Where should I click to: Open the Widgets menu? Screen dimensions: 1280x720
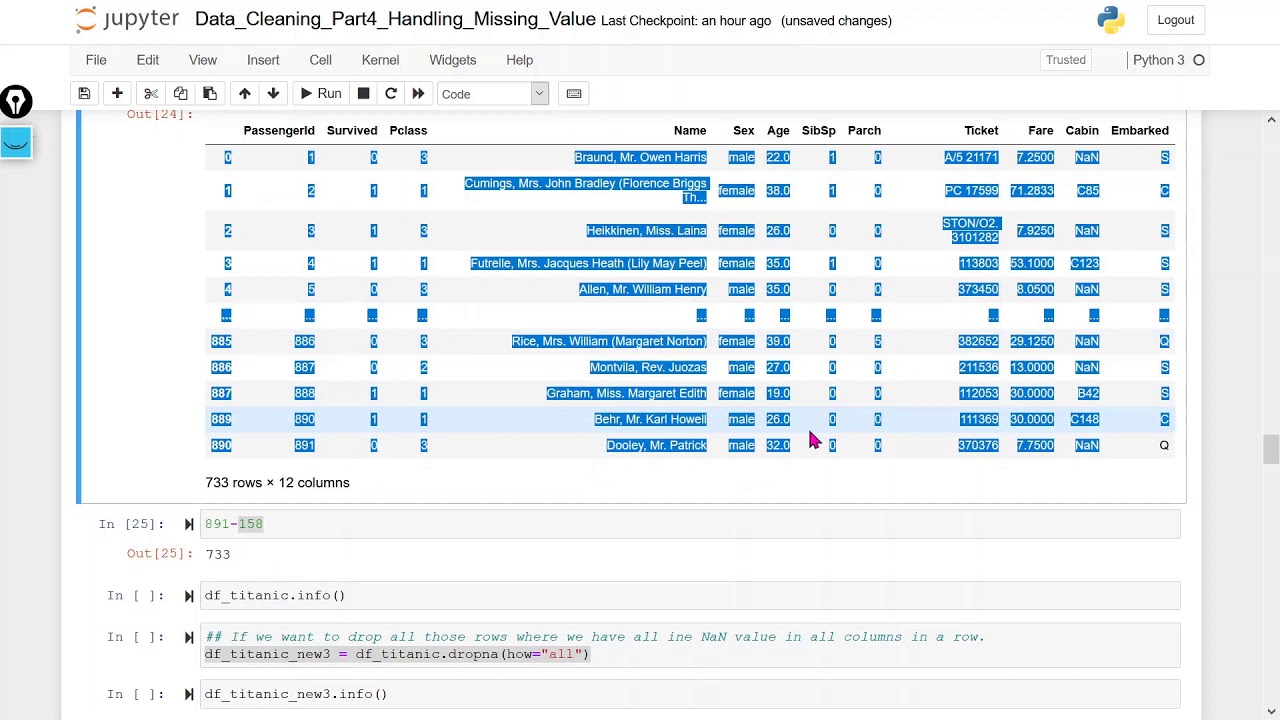(x=452, y=60)
